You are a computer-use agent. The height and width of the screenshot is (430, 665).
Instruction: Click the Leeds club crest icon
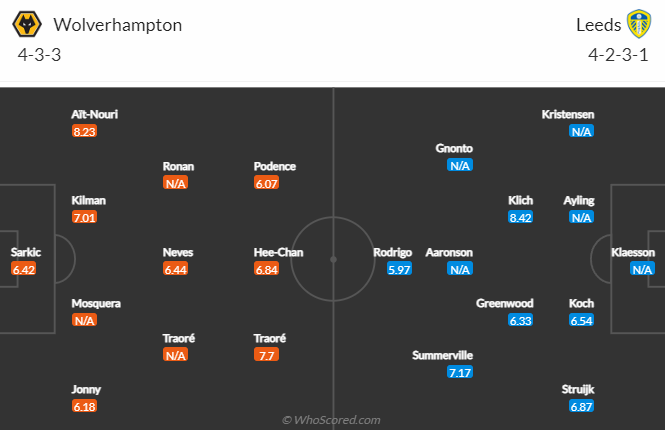pyautogui.click(x=638, y=24)
